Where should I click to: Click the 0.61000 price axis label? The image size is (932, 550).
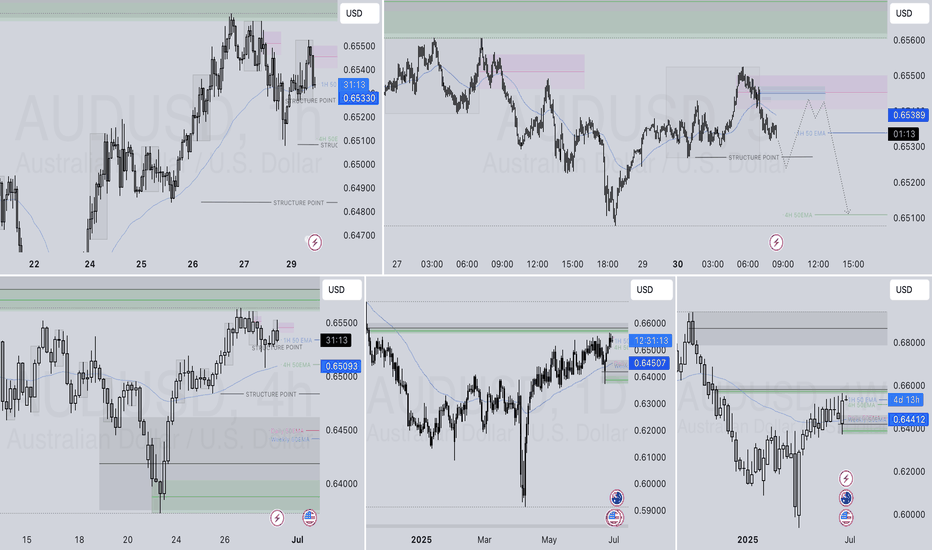pyautogui.click(x=650, y=457)
